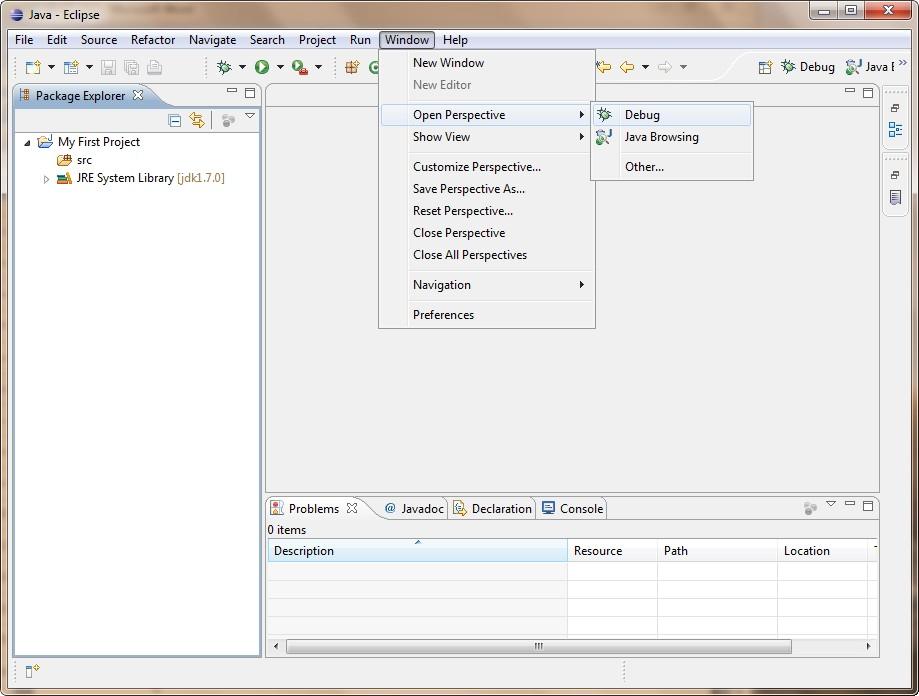Screen dimensions: 919x696
Task: Click the Open Perspective toolbar icon
Action: 765,67
